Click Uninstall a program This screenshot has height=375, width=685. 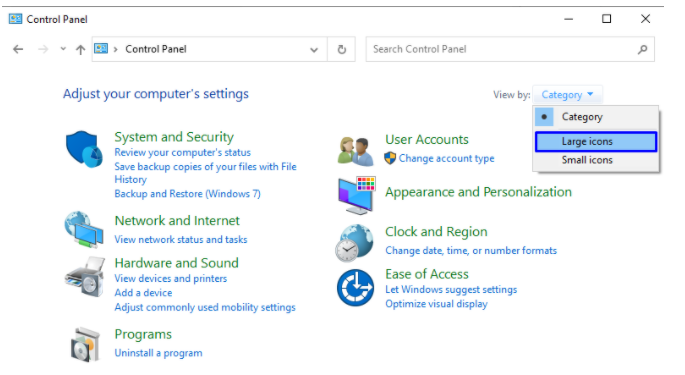[158, 353]
